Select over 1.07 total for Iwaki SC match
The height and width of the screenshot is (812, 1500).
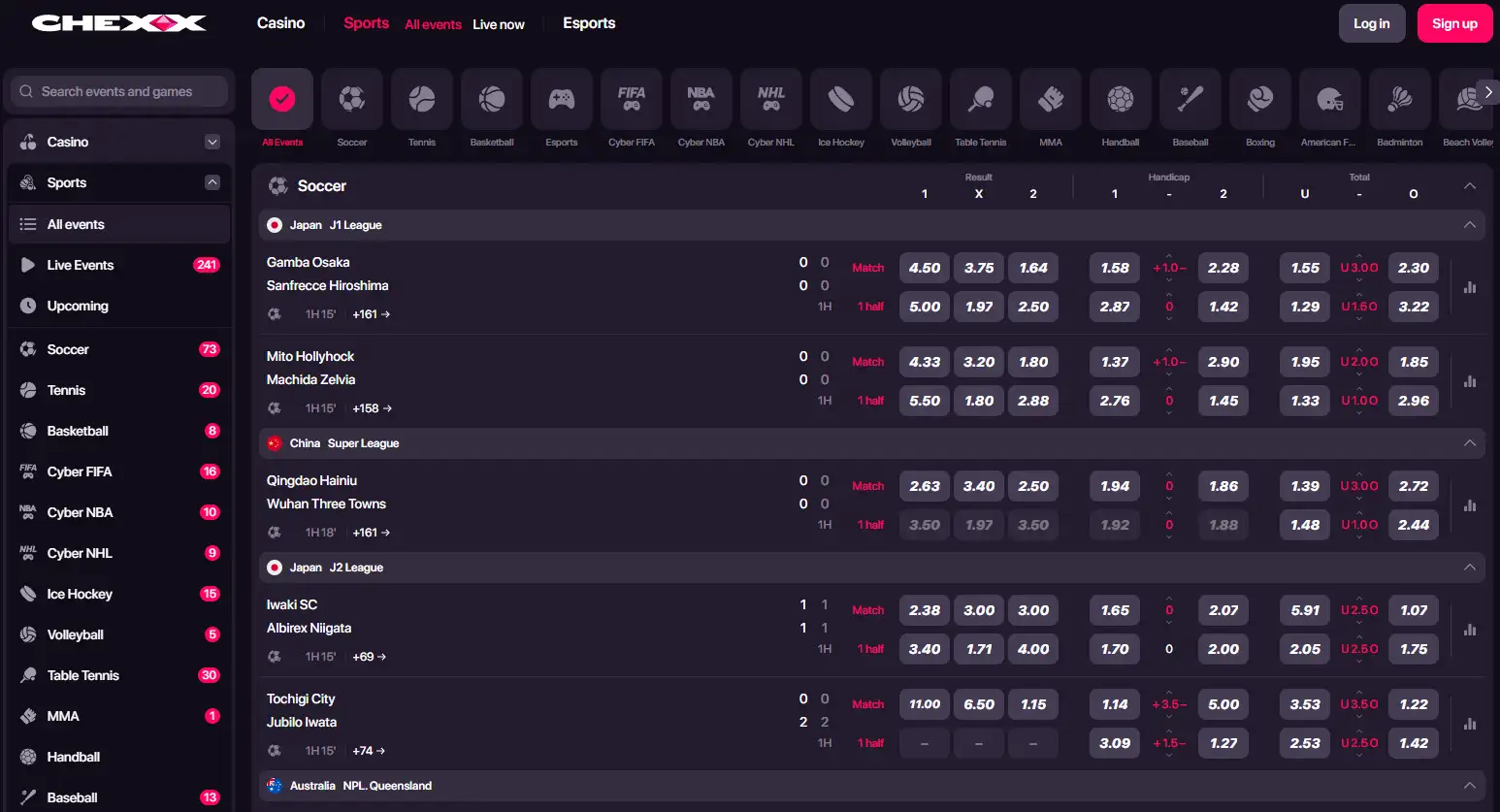coord(1414,610)
